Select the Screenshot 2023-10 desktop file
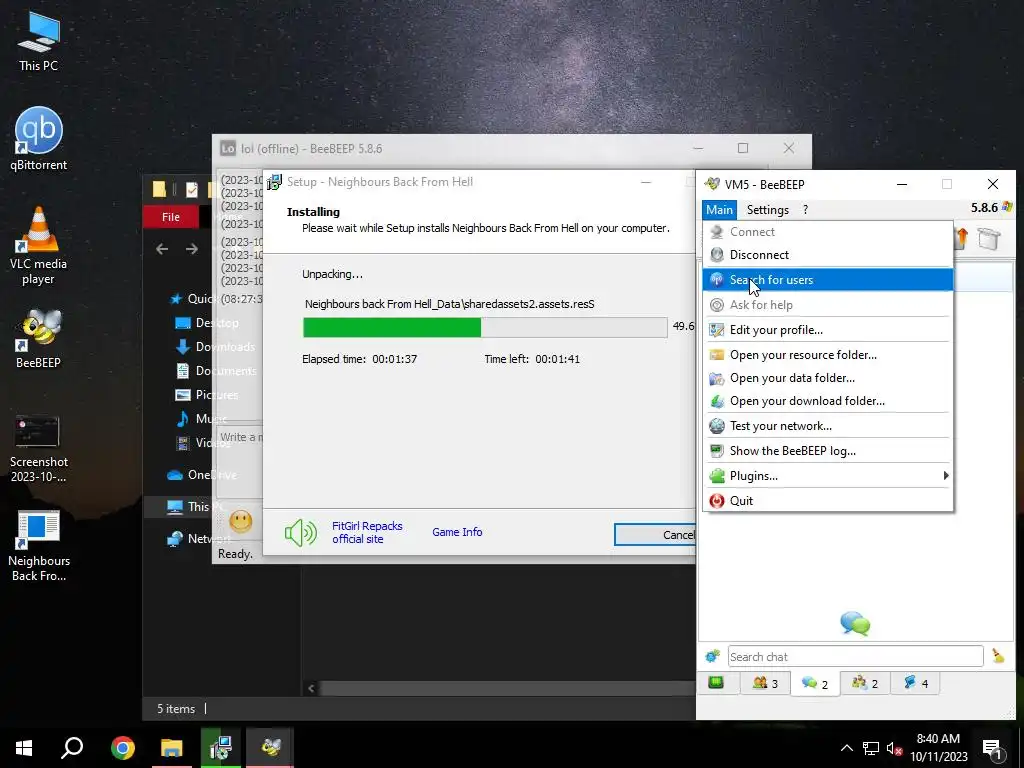Image resolution: width=1024 pixels, height=768 pixels. coord(39,449)
